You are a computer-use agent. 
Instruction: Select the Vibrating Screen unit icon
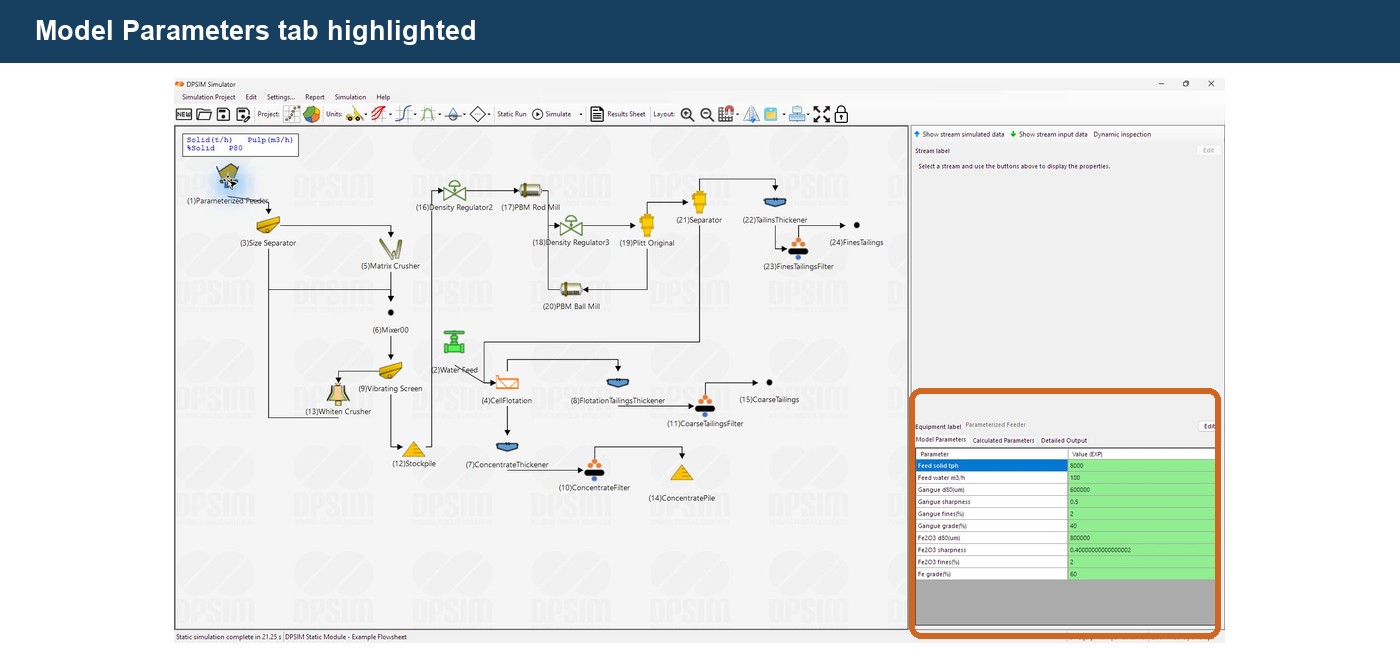[390, 371]
